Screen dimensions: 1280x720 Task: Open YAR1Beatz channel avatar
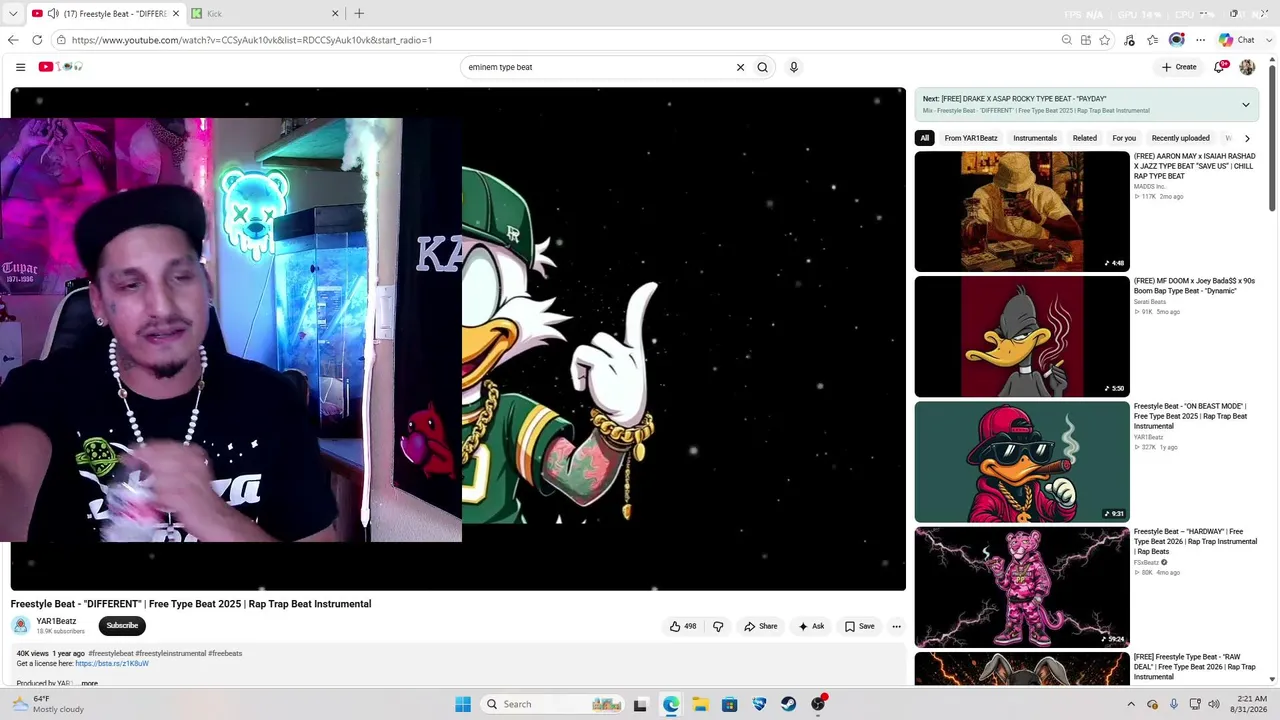(x=21, y=626)
